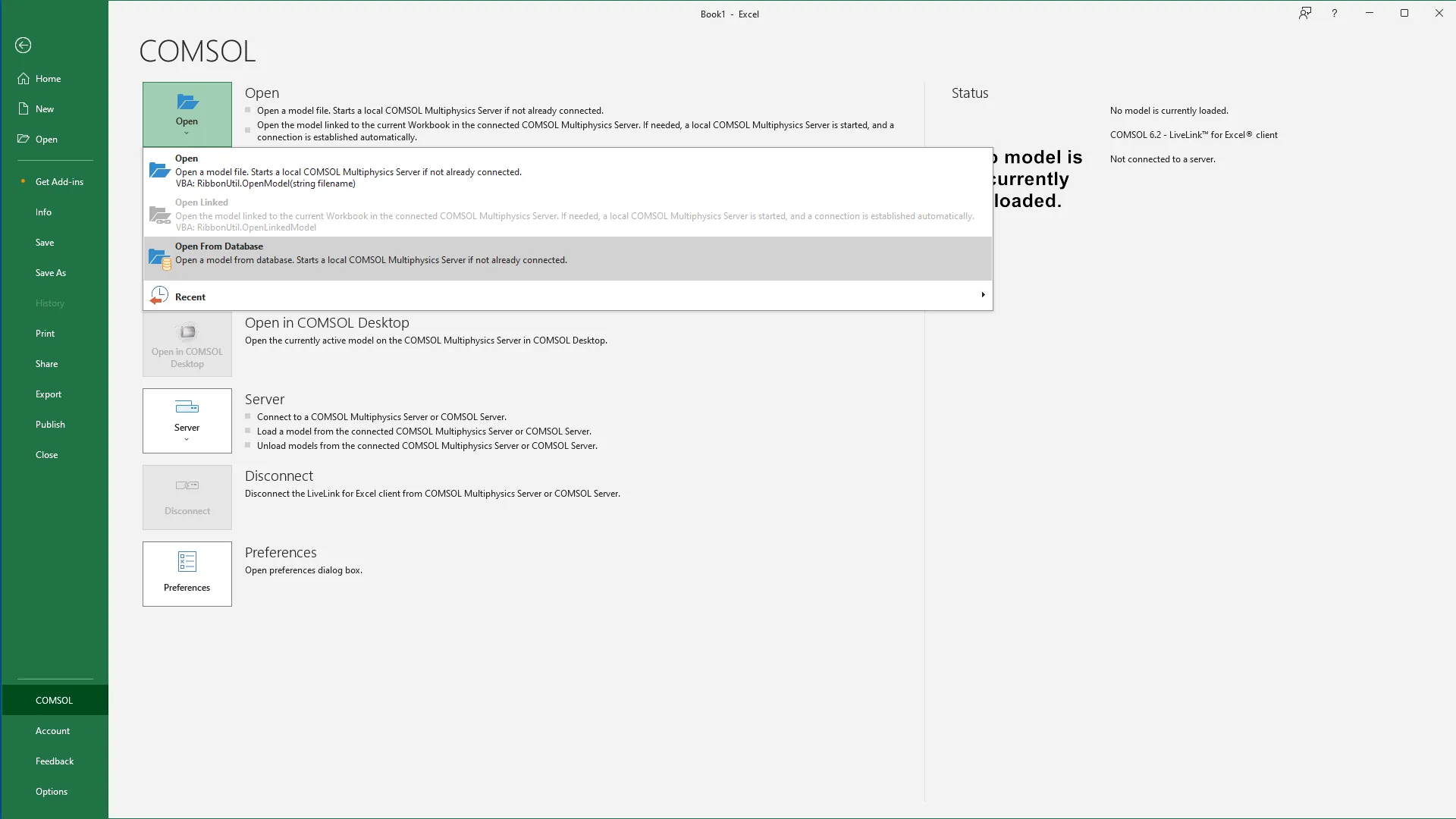Click the New document icon in sidebar
The width and height of the screenshot is (1456, 819).
[x=24, y=109]
